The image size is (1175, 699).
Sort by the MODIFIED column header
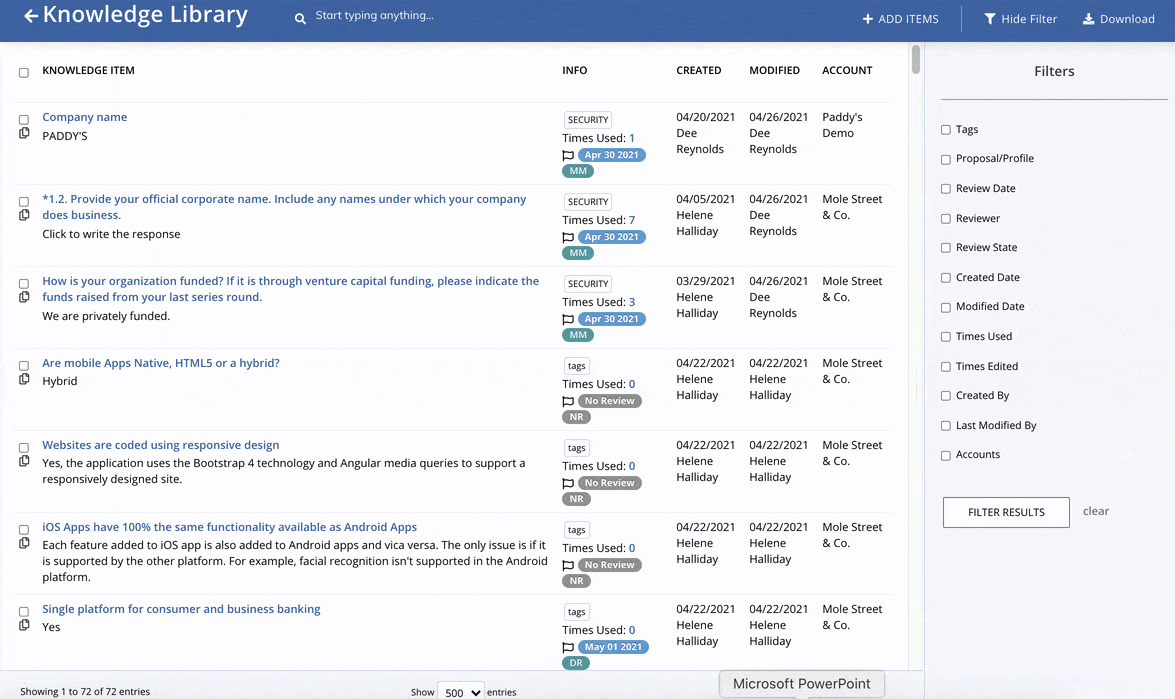(774, 70)
